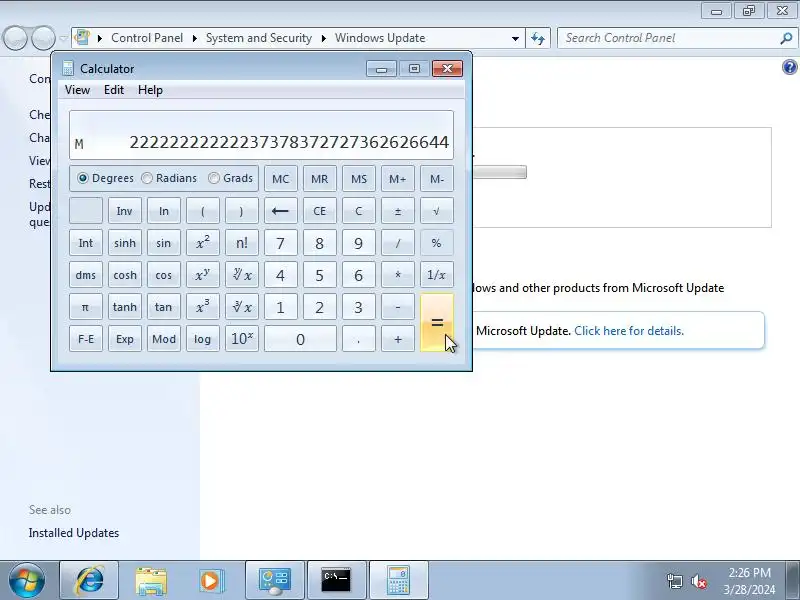Click the 1/x reciprocal button

pos(436,275)
